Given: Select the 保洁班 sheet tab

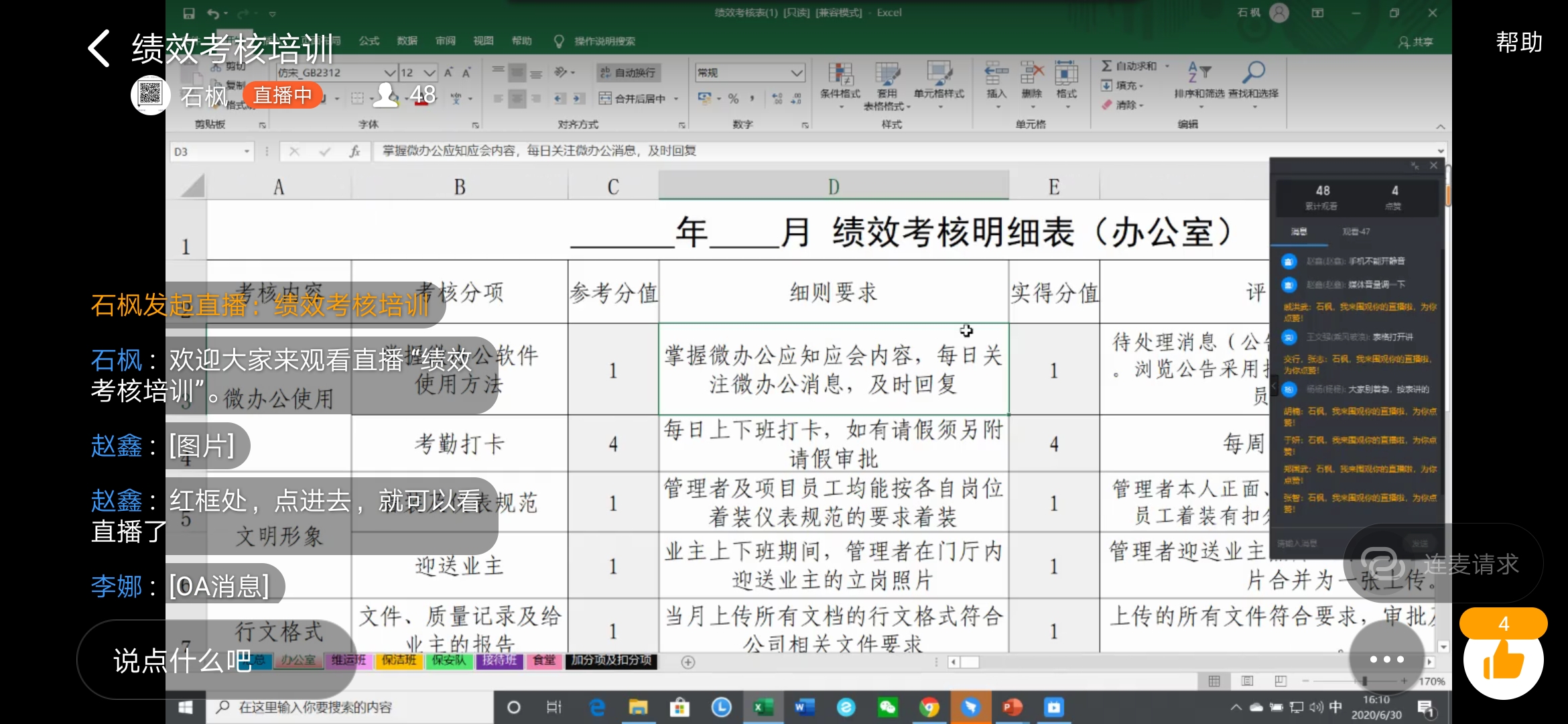Looking at the screenshot, I should point(399,660).
